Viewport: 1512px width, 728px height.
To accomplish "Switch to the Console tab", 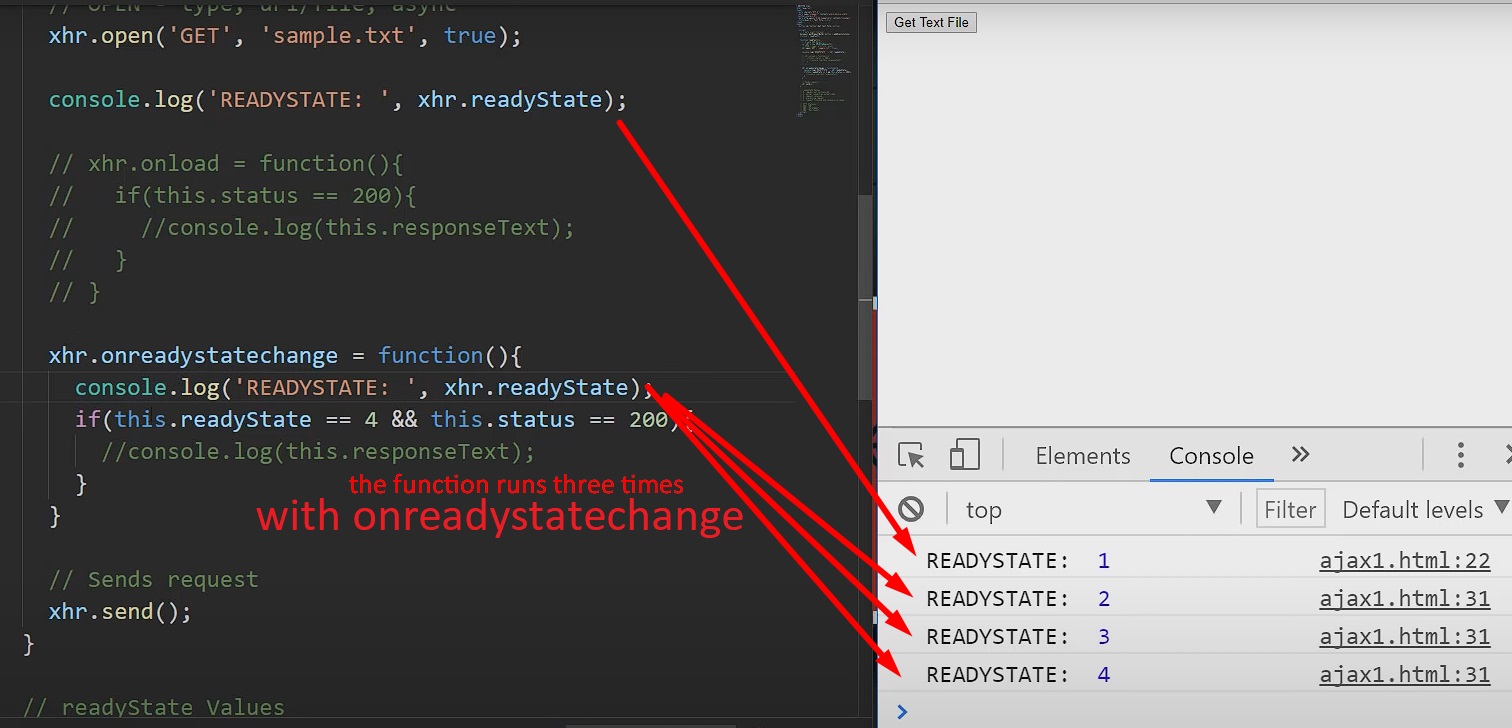I will [x=1211, y=456].
